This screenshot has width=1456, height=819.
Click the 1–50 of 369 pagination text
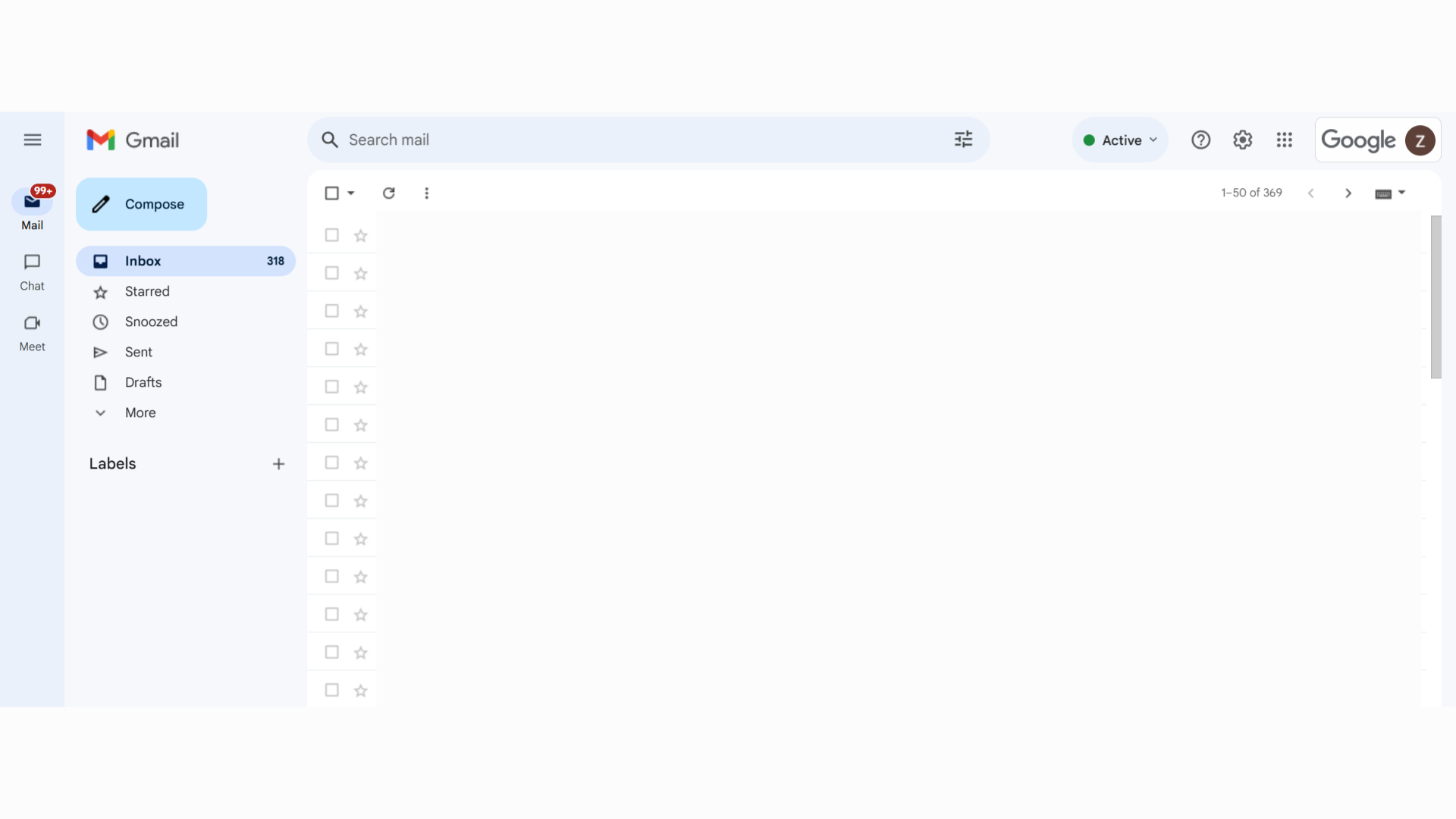coord(1251,193)
